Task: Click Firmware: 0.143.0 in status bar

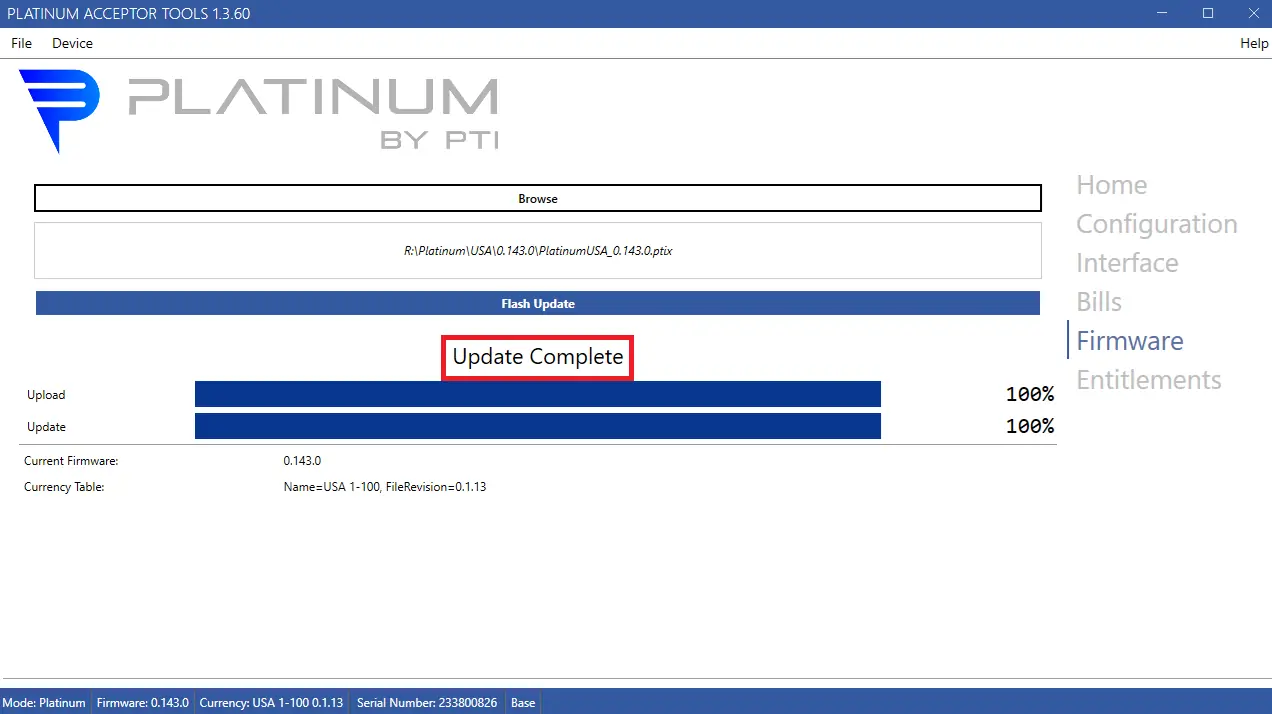Action: pos(143,703)
